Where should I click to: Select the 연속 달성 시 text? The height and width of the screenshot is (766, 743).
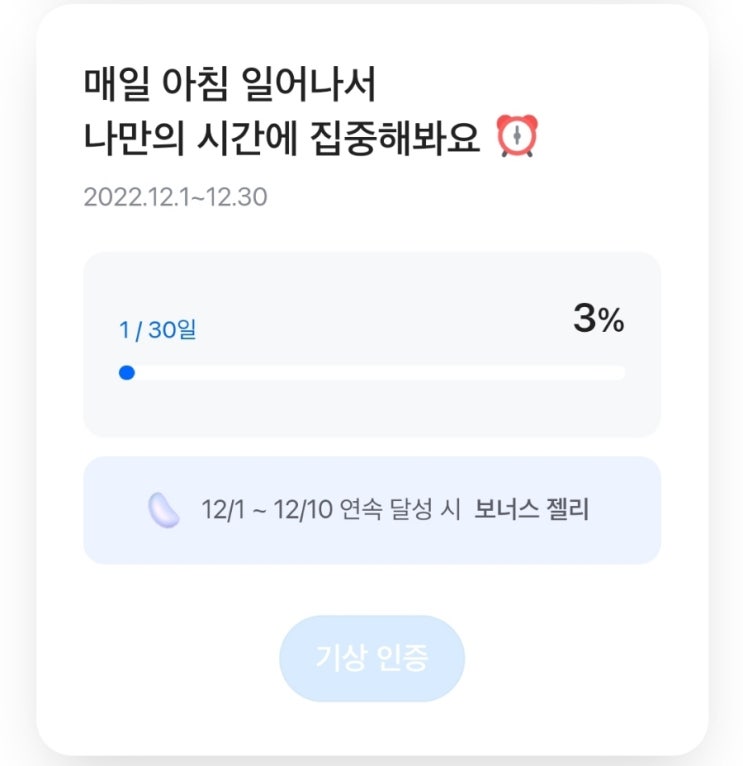pyautogui.click(x=399, y=510)
